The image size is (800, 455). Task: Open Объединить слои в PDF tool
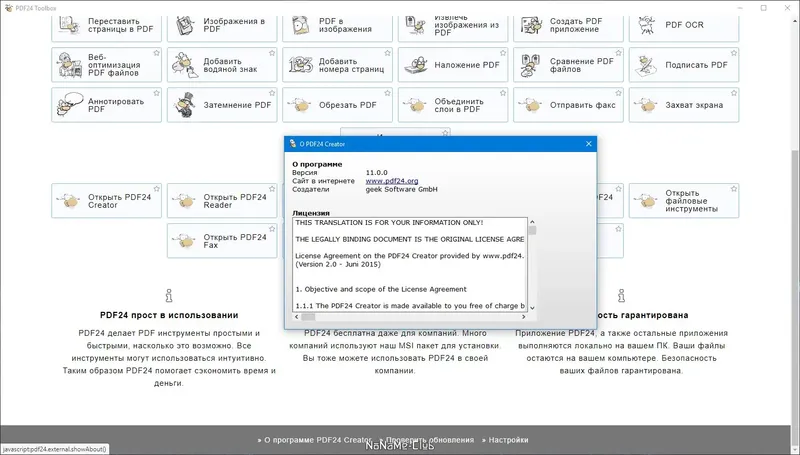[453, 105]
